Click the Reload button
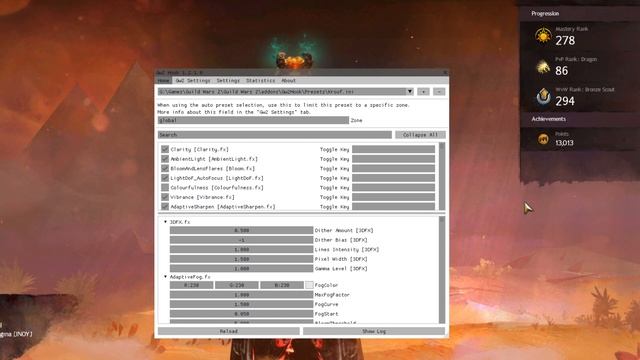 coord(229,331)
